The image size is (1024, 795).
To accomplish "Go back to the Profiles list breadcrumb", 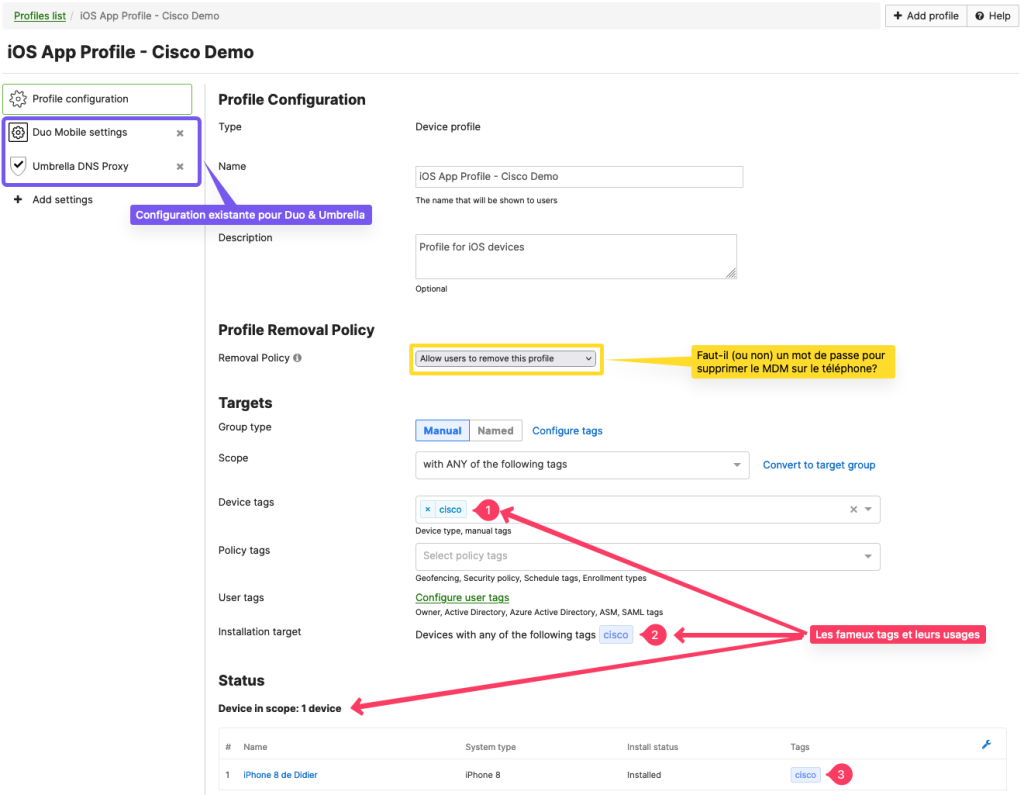I will click(x=39, y=16).
